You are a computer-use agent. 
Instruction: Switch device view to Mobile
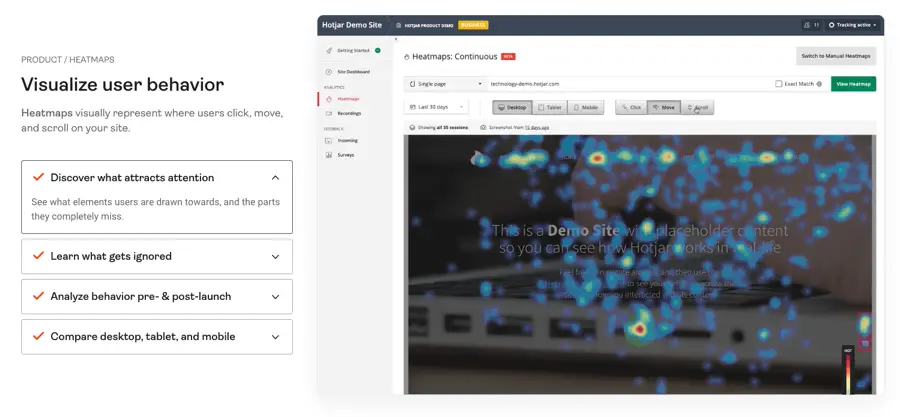click(x=585, y=107)
